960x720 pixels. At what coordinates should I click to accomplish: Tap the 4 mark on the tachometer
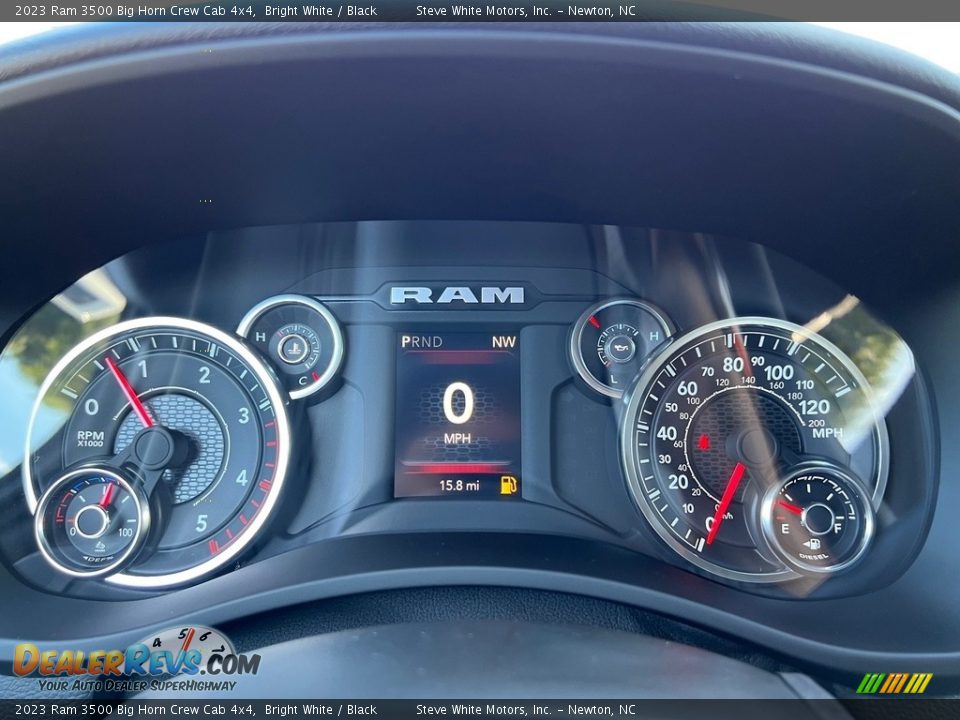click(x=242, y=478)
